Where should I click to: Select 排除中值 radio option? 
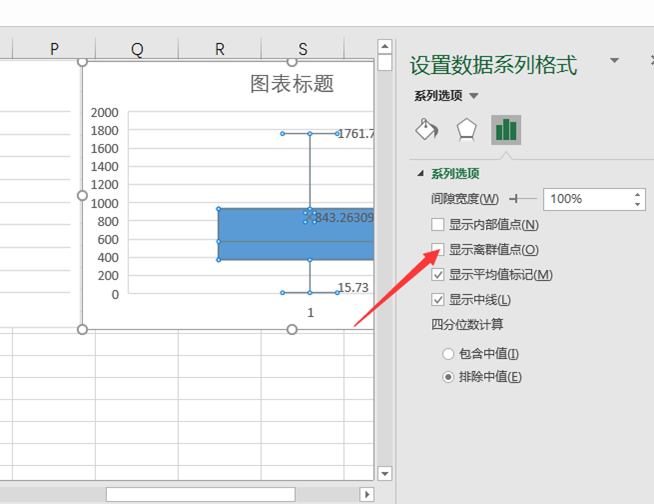(448, 377)
